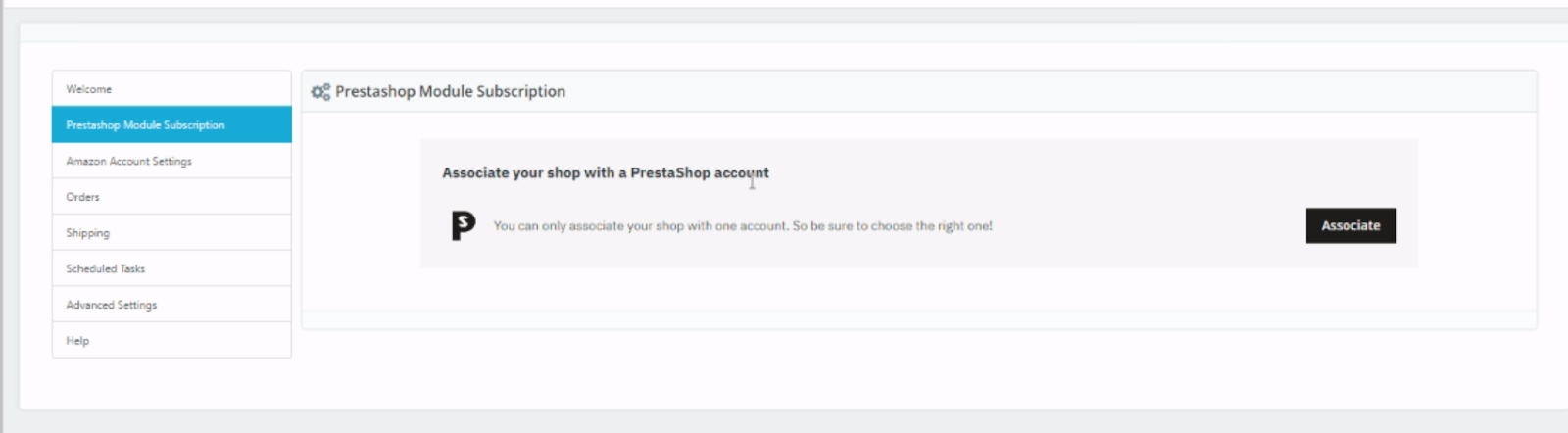
Task: Click the Prestashop Module Subscription panel title
Action: pos(450,91)
